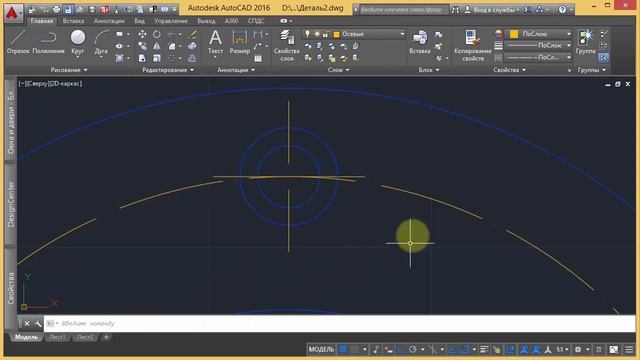
Task: Select the Текст (Text) tool
Action: [215, 42]
